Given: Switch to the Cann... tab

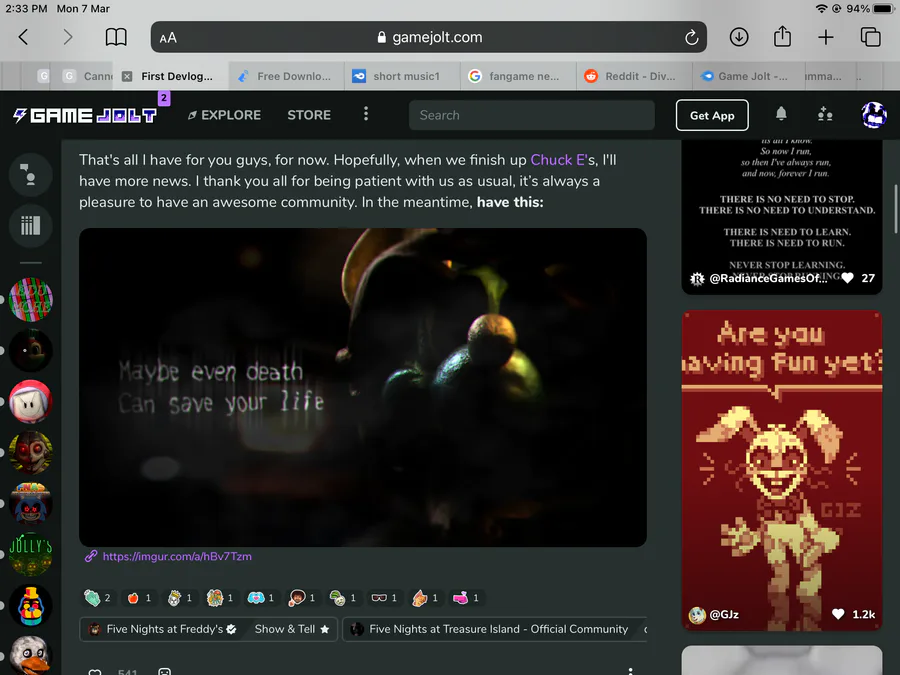Looking at the screenshot, I should [x=86, y=76].
